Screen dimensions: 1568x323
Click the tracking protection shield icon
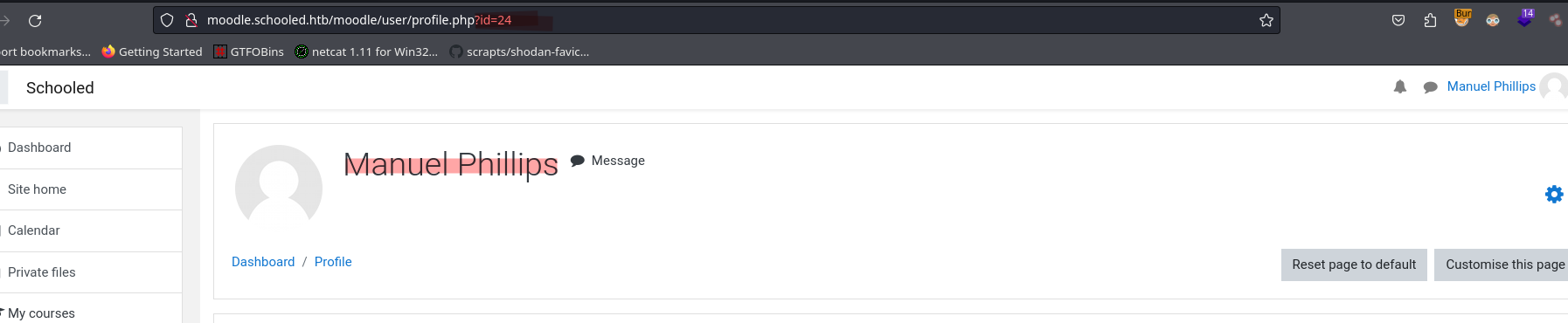(167, 20)
